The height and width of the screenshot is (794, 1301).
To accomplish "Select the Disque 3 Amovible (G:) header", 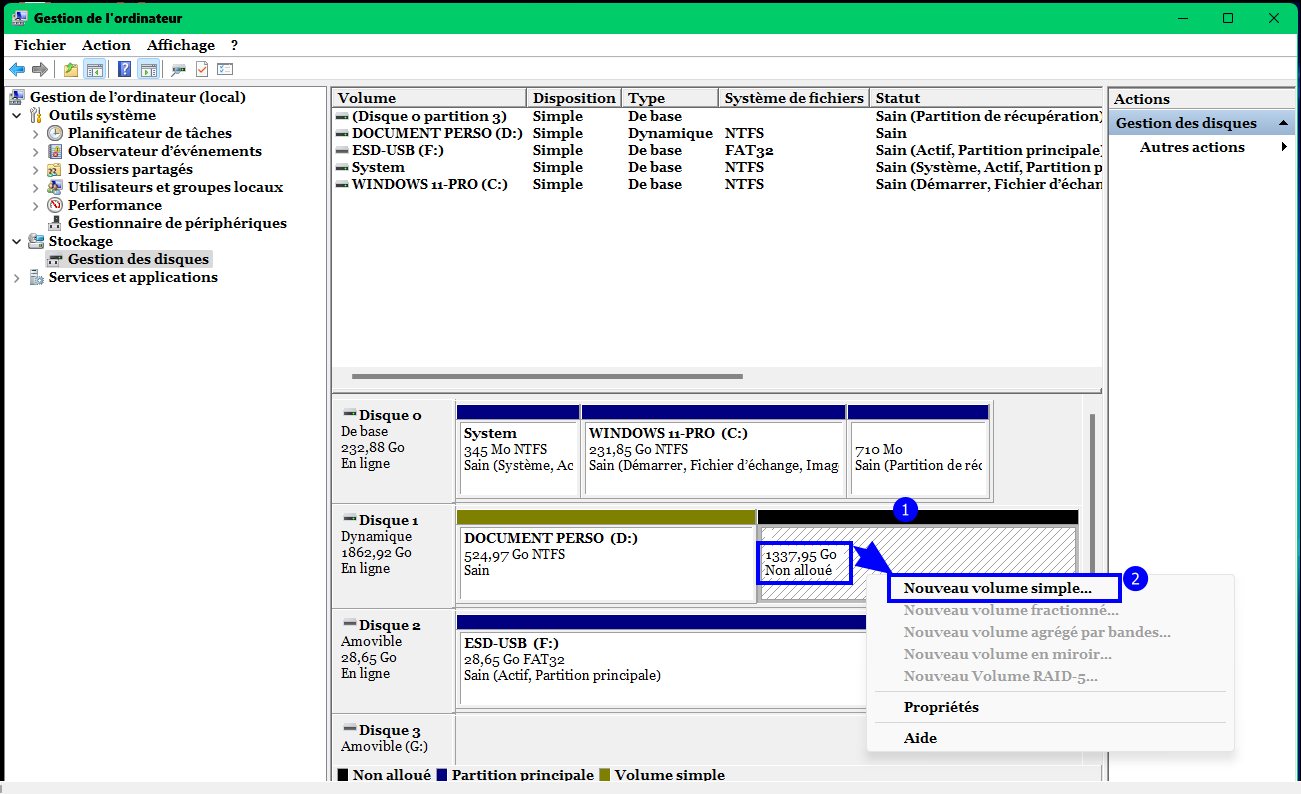I will tap(393, 740).
